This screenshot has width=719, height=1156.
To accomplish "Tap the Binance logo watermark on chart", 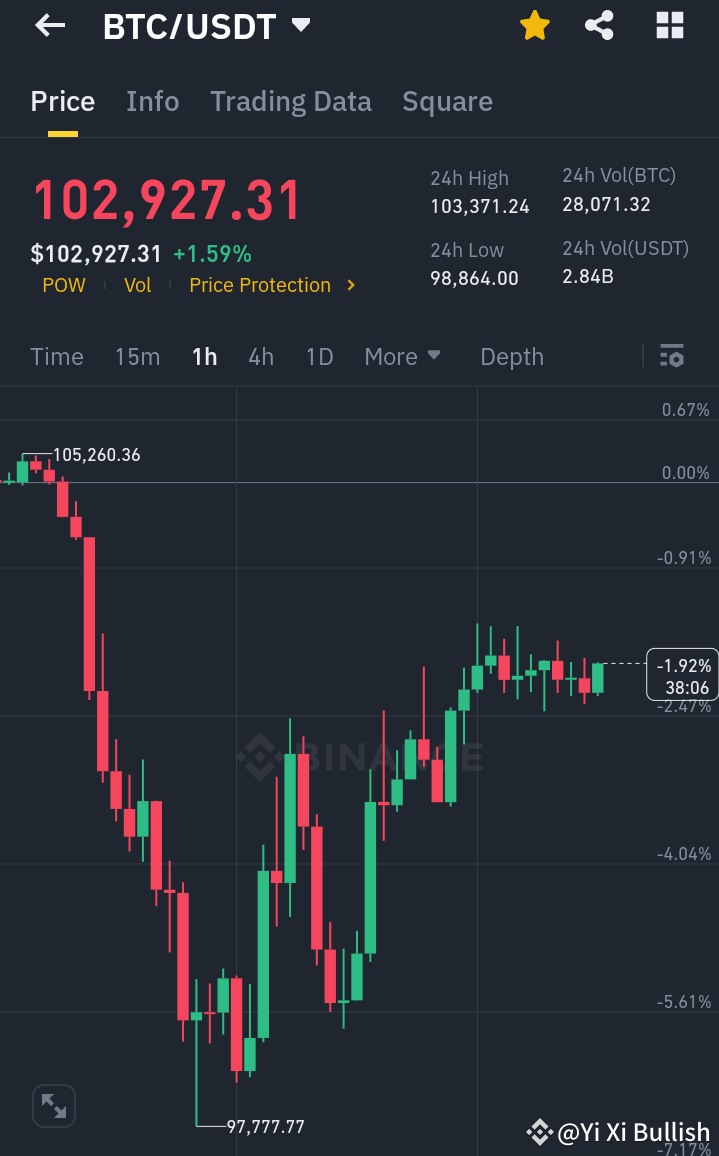I will tap(360, 758).
